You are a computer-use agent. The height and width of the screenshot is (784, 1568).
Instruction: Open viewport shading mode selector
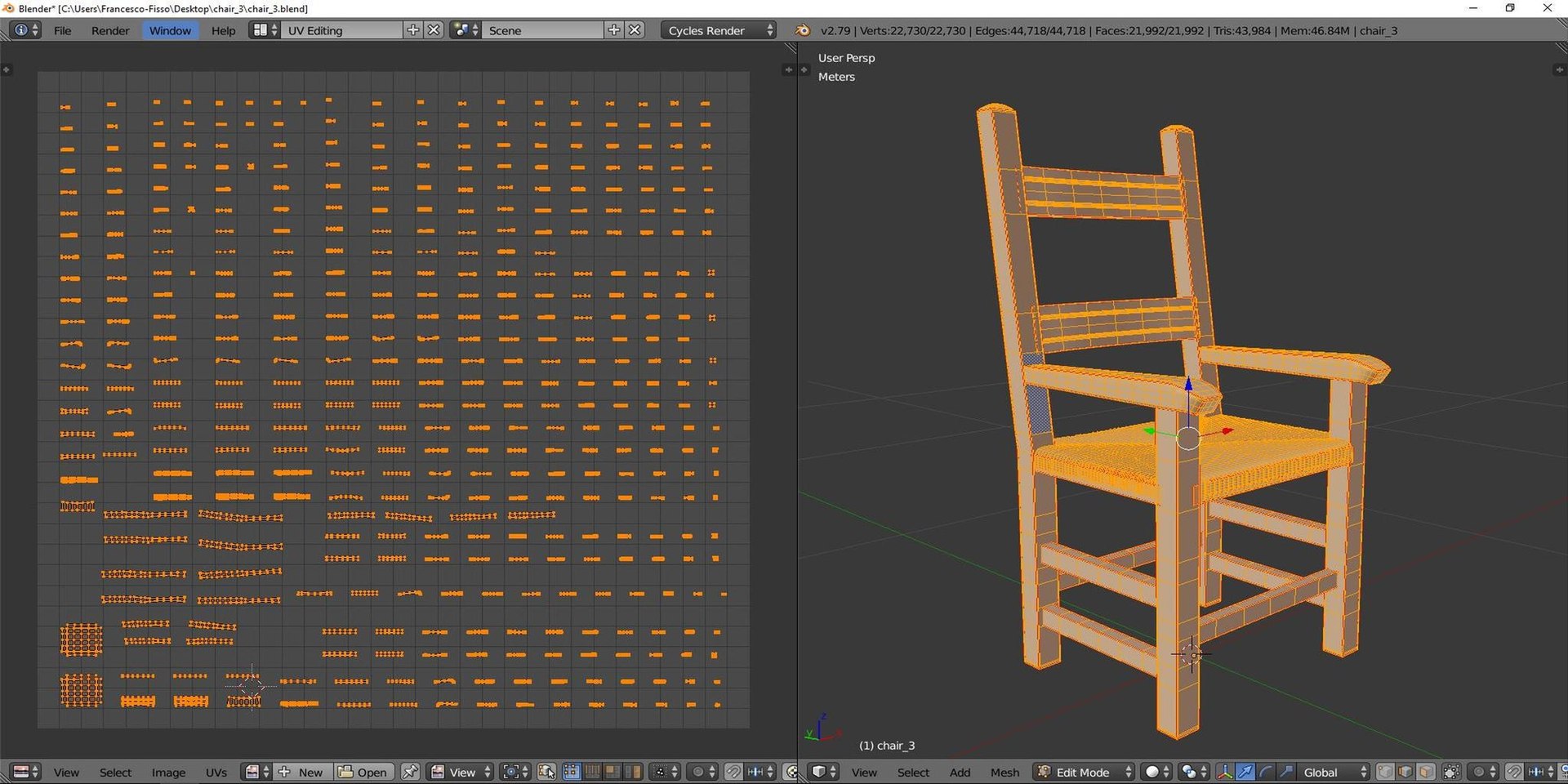pyautogui.click(x=1156, y=772)
